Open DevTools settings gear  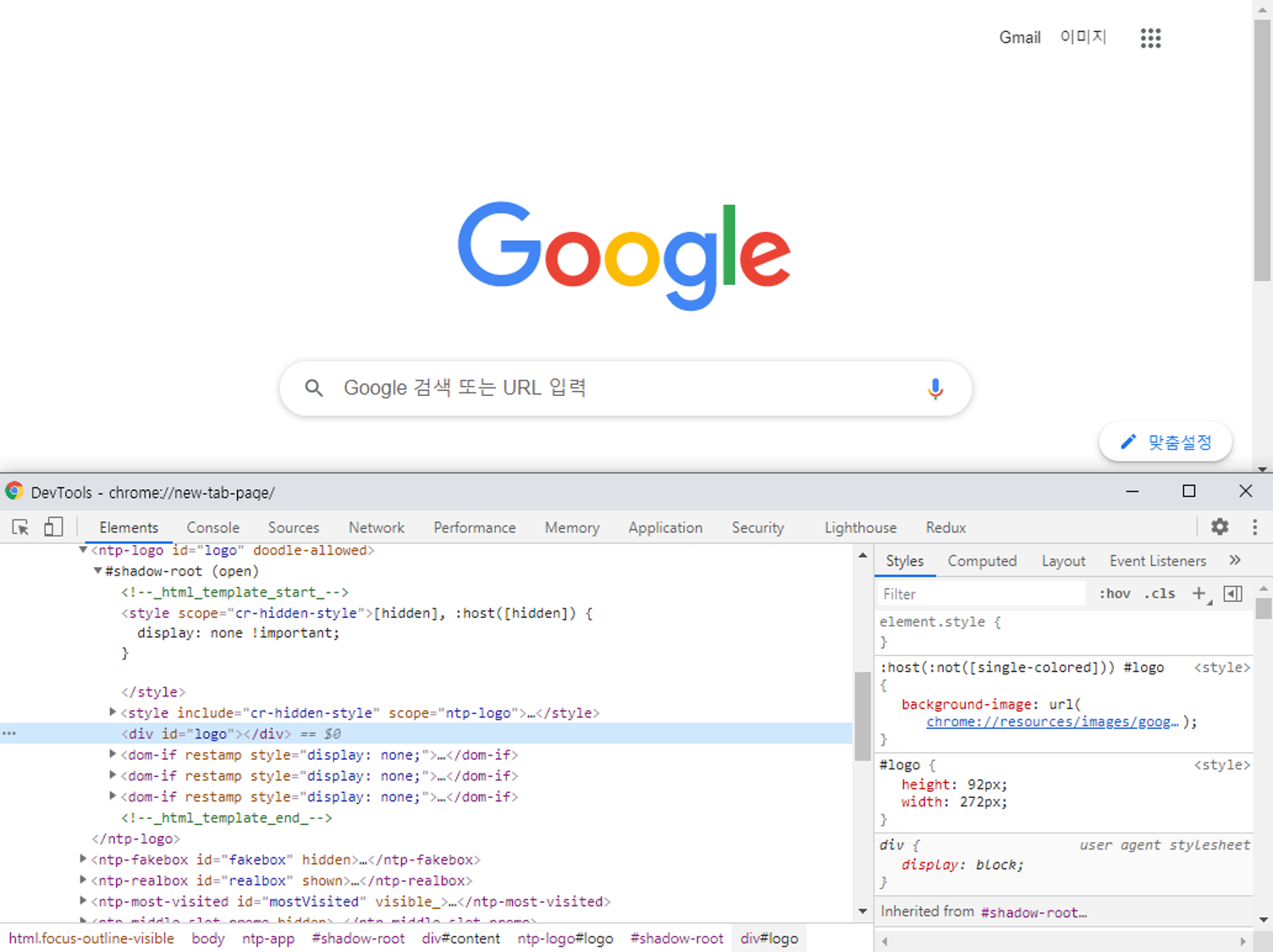click(1220, 527)
